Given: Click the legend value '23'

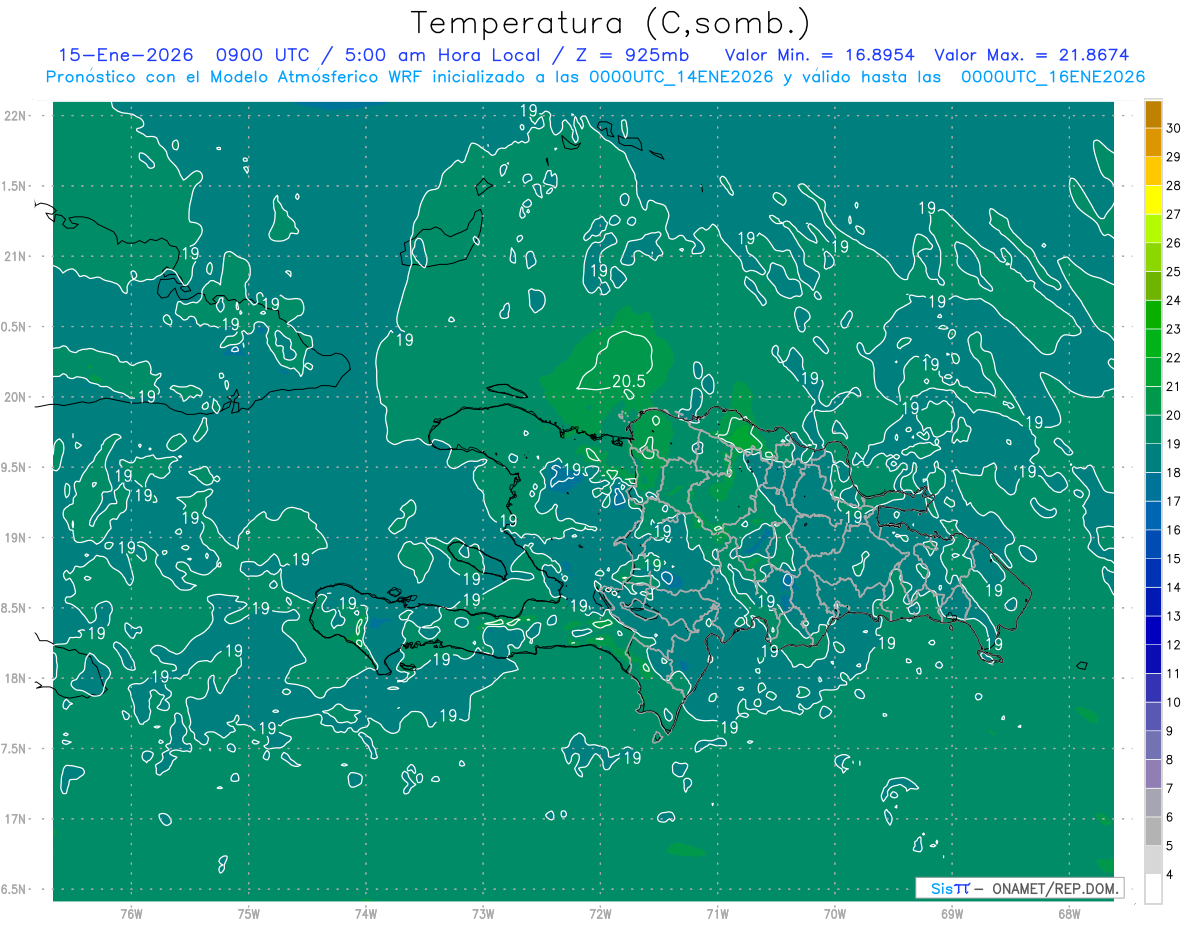Looking at the screenshot, I should point(1174,329).
